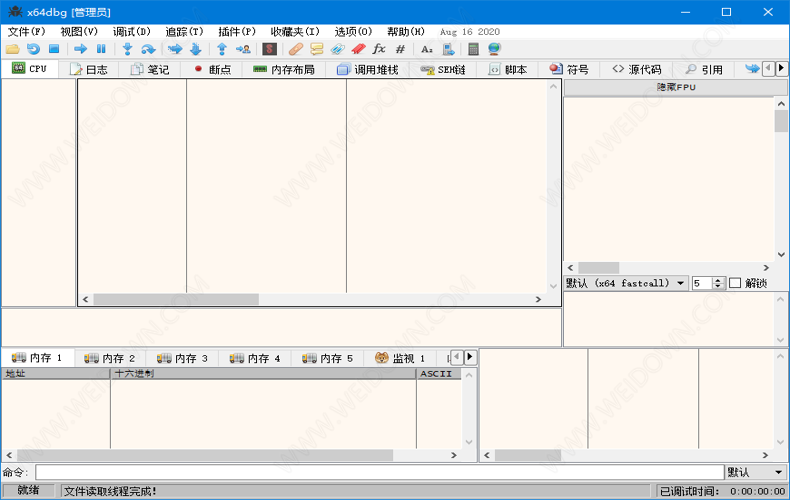The height and width of the screenshot is (500, 790).
Task: Open the 文件(F) menu
Action: [26, 32]
